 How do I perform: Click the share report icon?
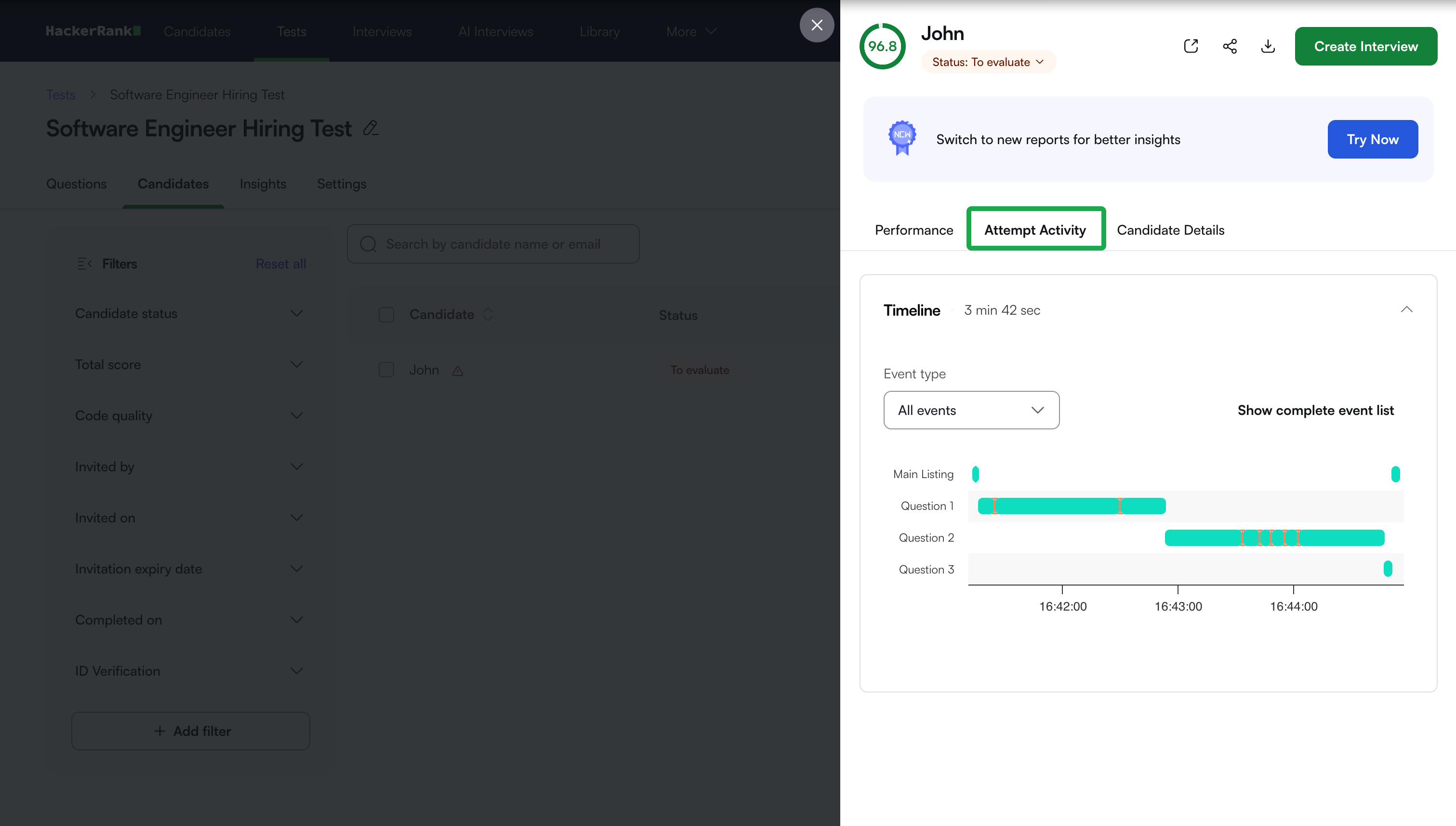(x=1229, y=46)
